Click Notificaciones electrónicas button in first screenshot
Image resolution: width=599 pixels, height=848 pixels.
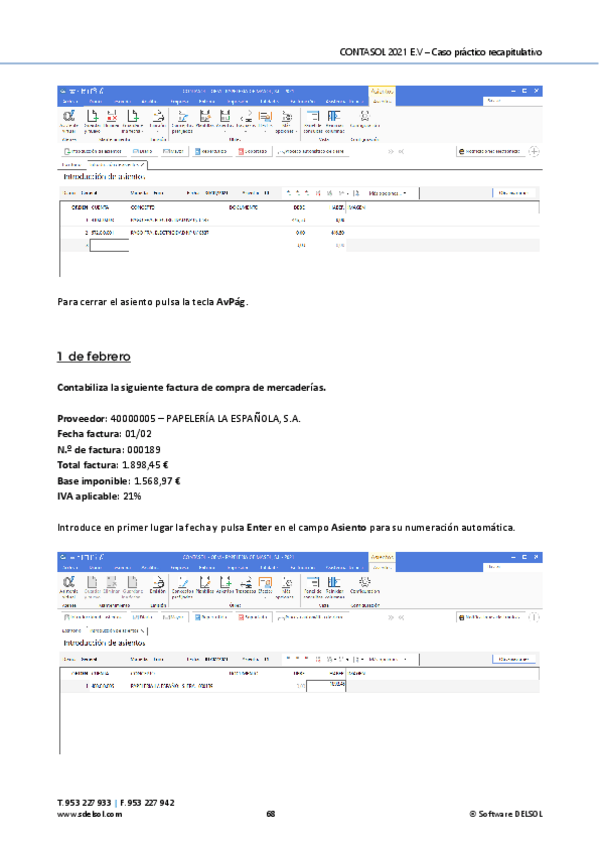(x=490, y=151)
